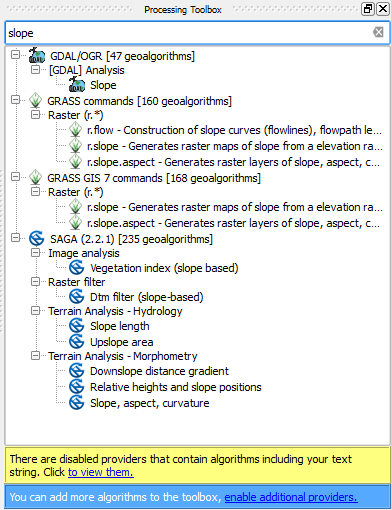Click the icon beside r.slope.aspect under GRASS GIS 7
Image resolution: width=392 pixels, height=510 pixels.
coord(75,223)
